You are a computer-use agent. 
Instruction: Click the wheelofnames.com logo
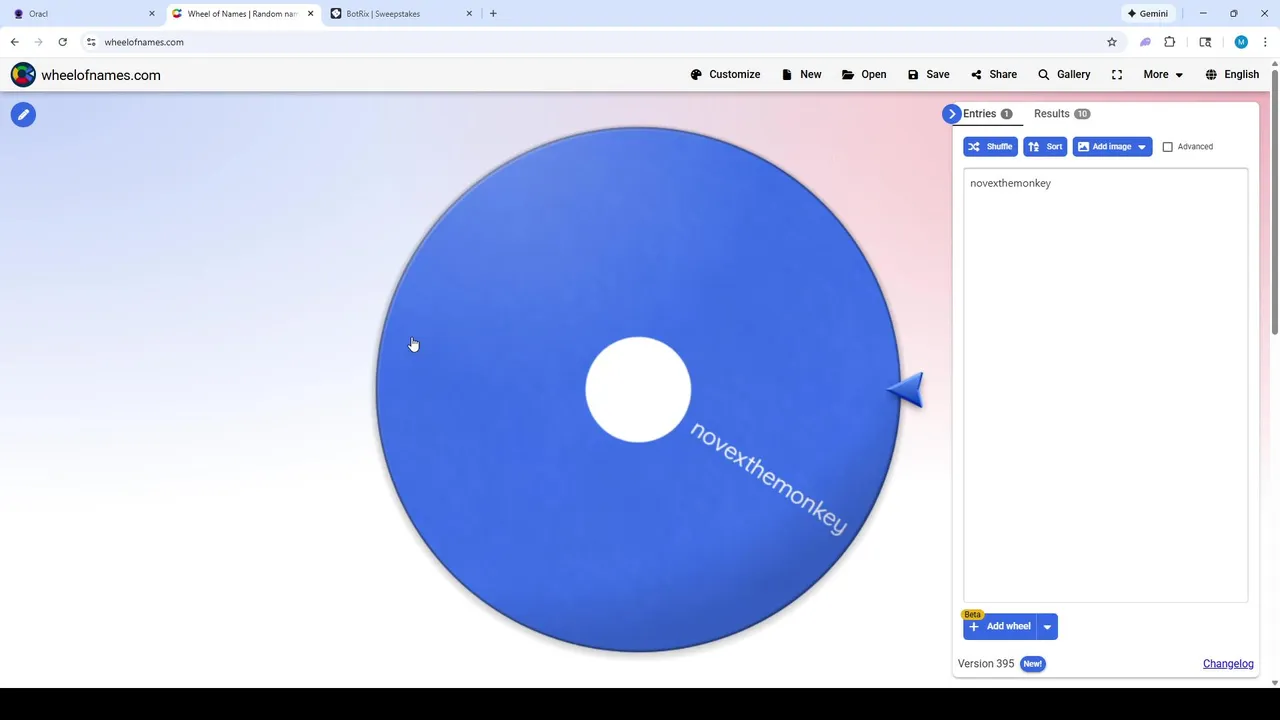tap(86, 75)
